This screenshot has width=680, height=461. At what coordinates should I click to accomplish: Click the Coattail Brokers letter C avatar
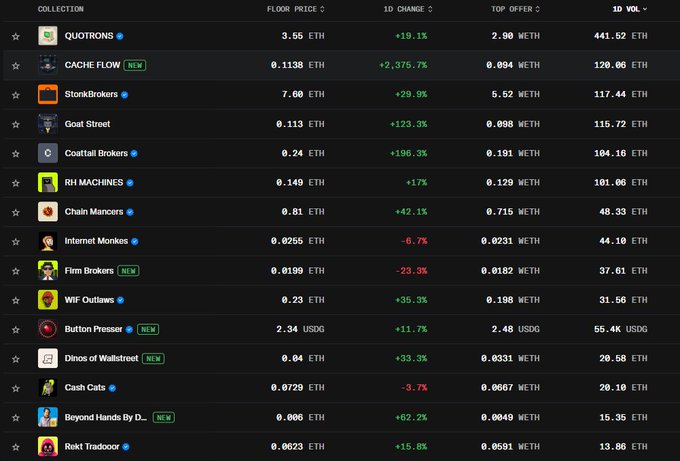point(48,153)
